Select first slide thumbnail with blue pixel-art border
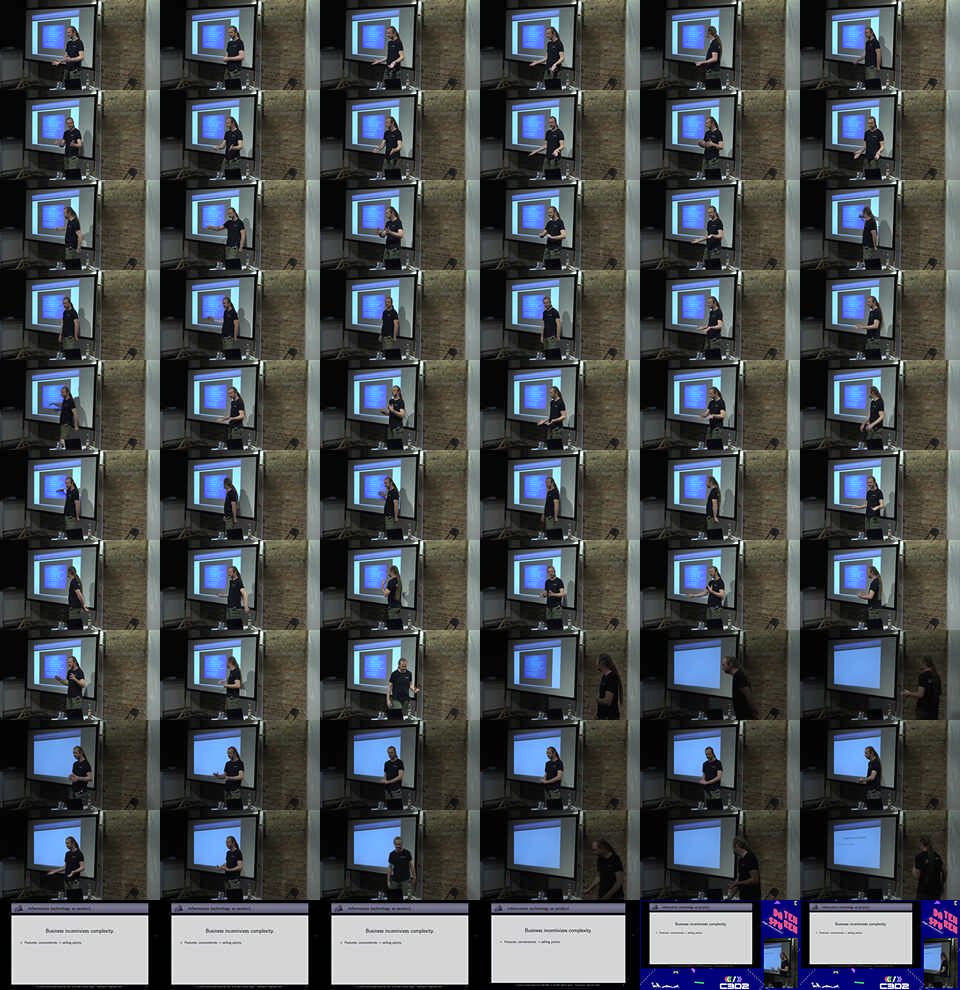The height and width of the screenshot is (990, 960). tap(720, 945)
